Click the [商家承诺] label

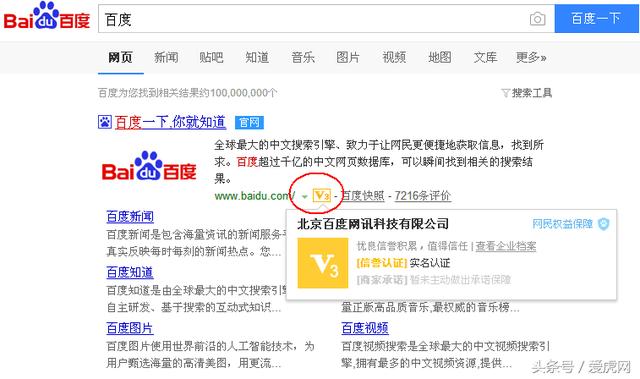(x=382, y=280)
